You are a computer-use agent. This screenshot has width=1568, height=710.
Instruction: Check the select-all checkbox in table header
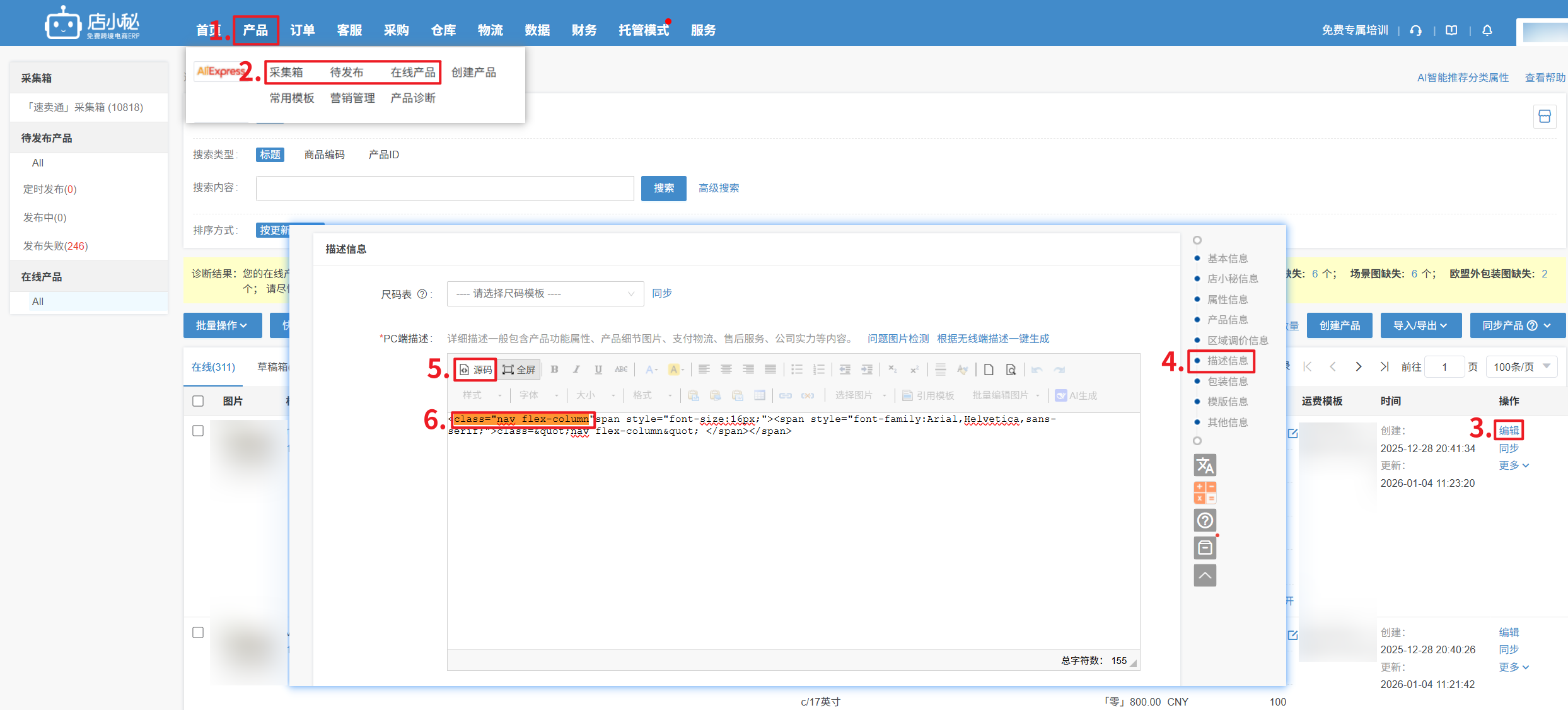click(198, 401)
